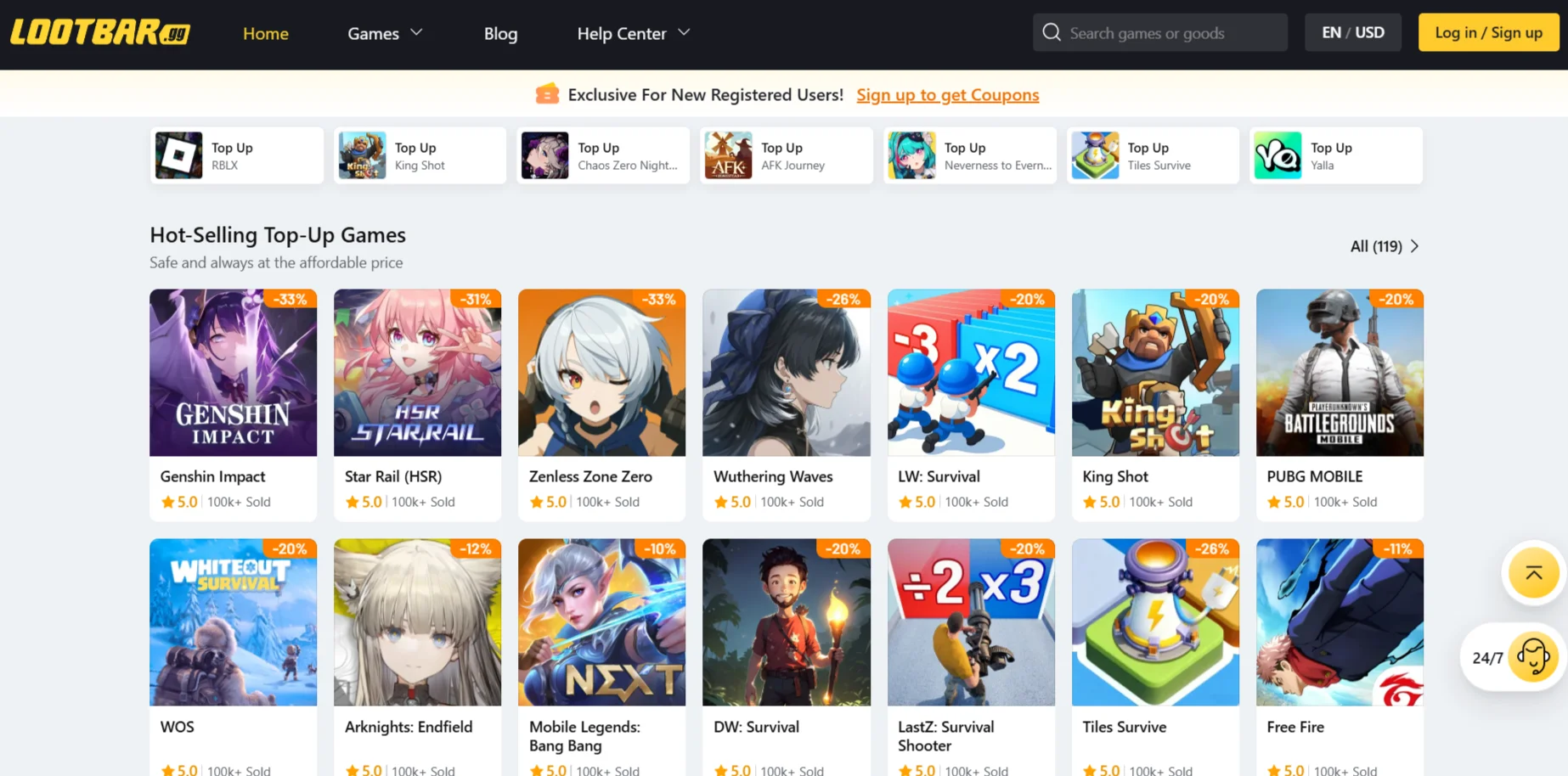
Task: Open All (119) games list arrow
Action: point(1414,246)
